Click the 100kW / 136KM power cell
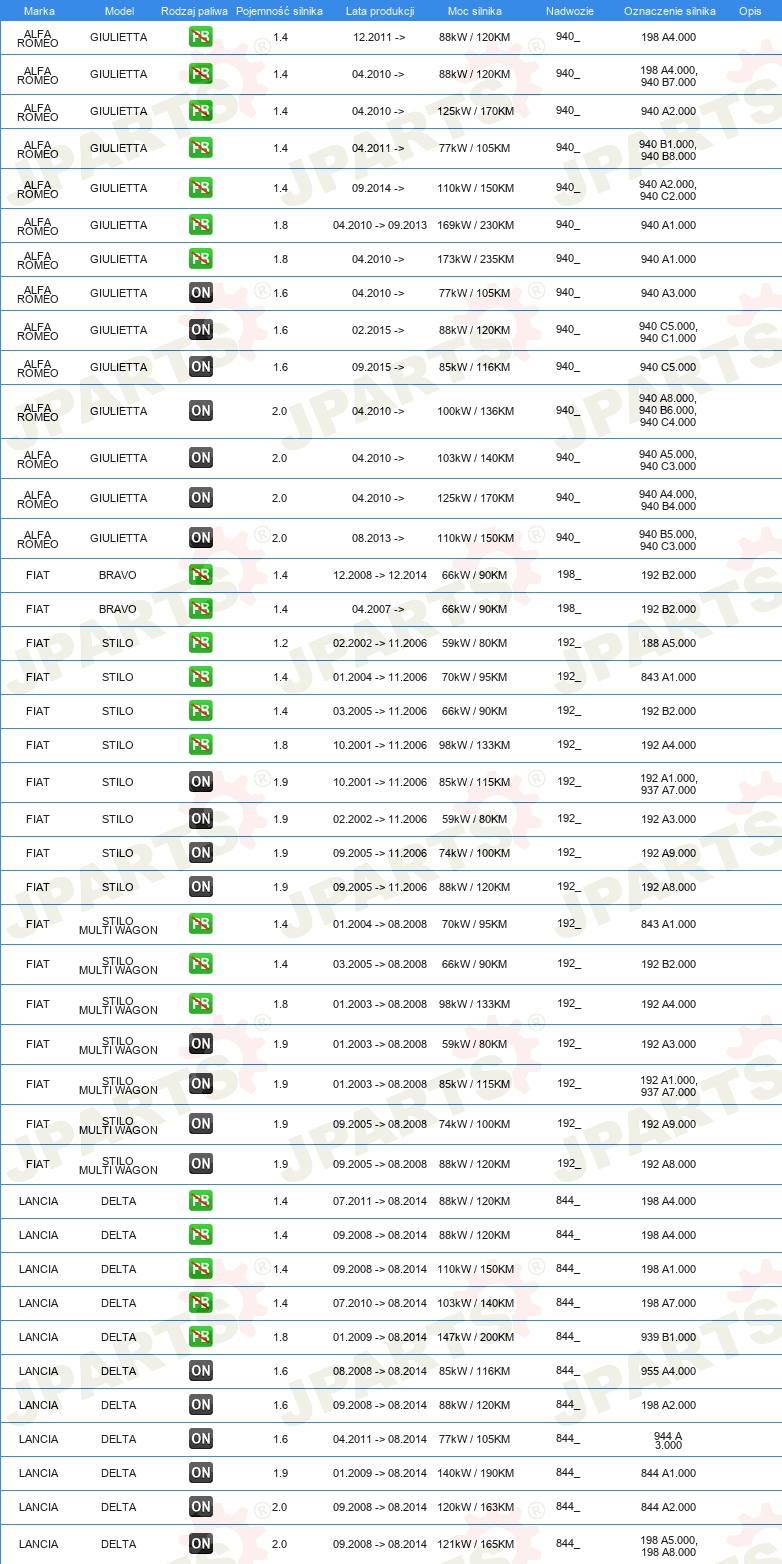Viewport: 782px width, 1564px height. (x=475, y=411)
